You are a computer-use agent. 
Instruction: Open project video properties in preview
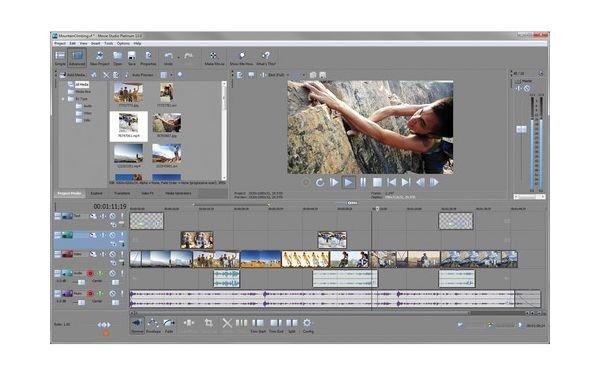point(240,75)
